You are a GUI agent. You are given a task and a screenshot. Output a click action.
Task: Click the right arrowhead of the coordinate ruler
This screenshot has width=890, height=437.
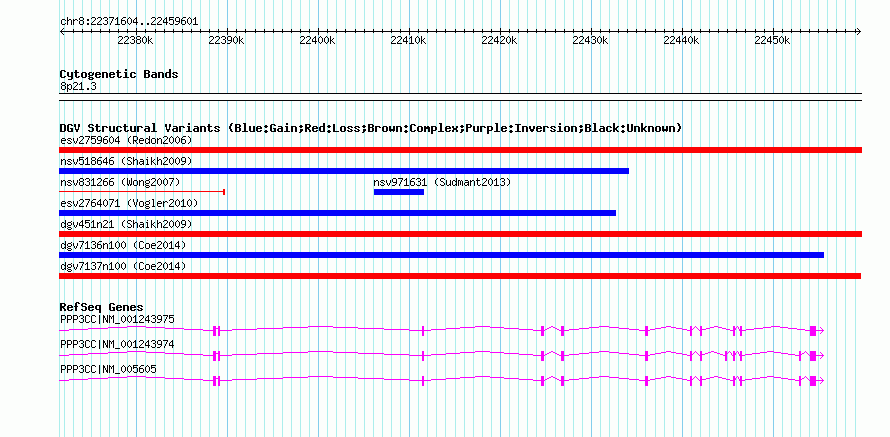(859, 31)
